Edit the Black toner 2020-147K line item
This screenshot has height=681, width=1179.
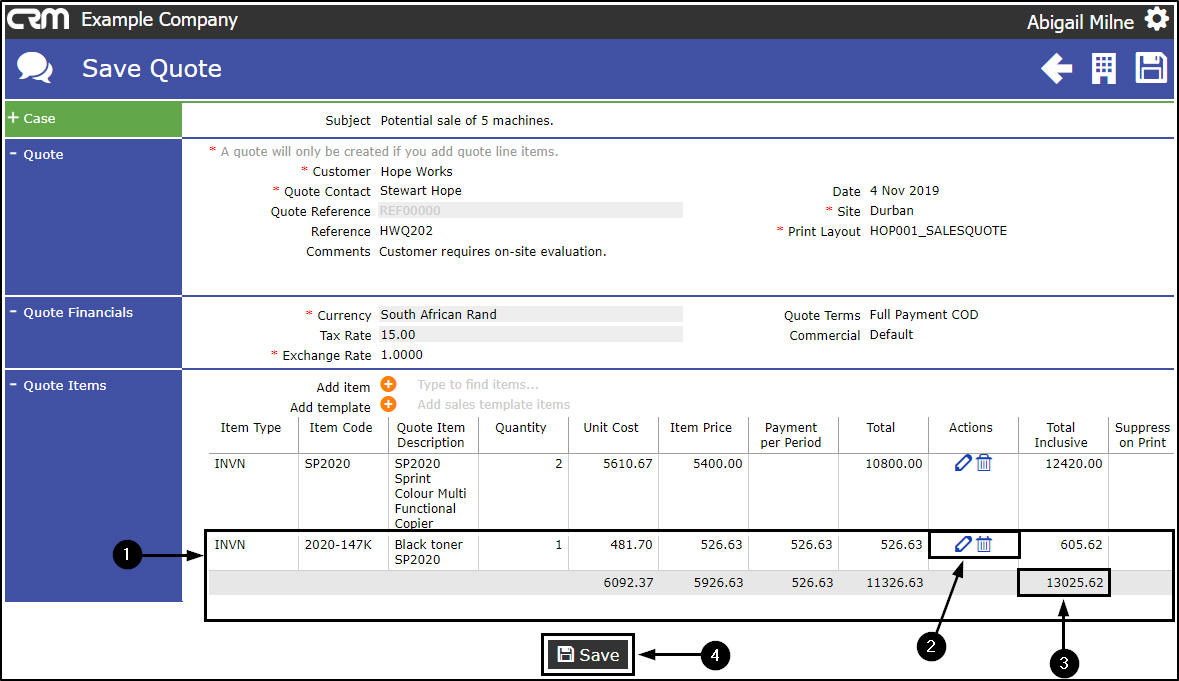[963, 544]
